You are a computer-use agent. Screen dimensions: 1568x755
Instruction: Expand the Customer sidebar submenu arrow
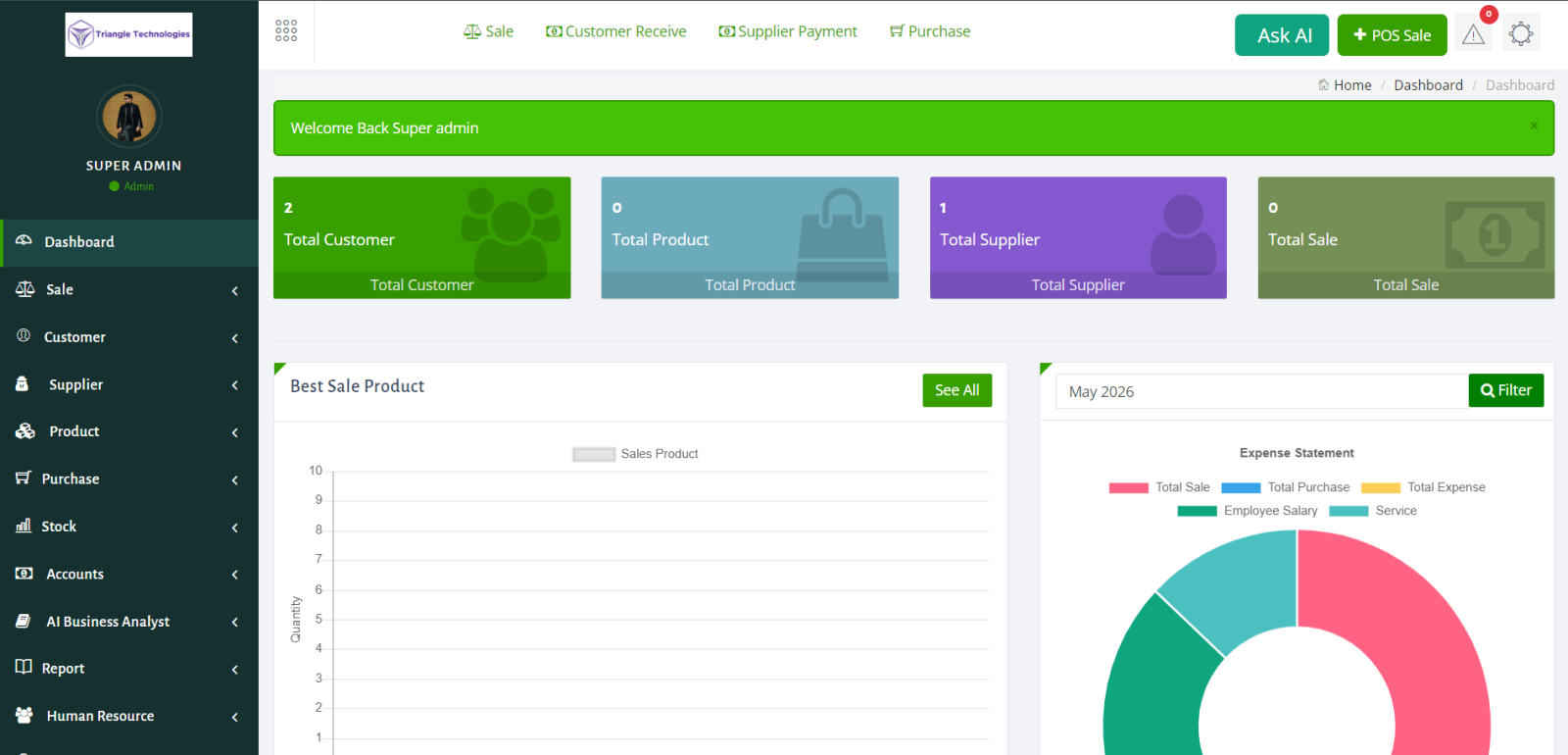235,338
